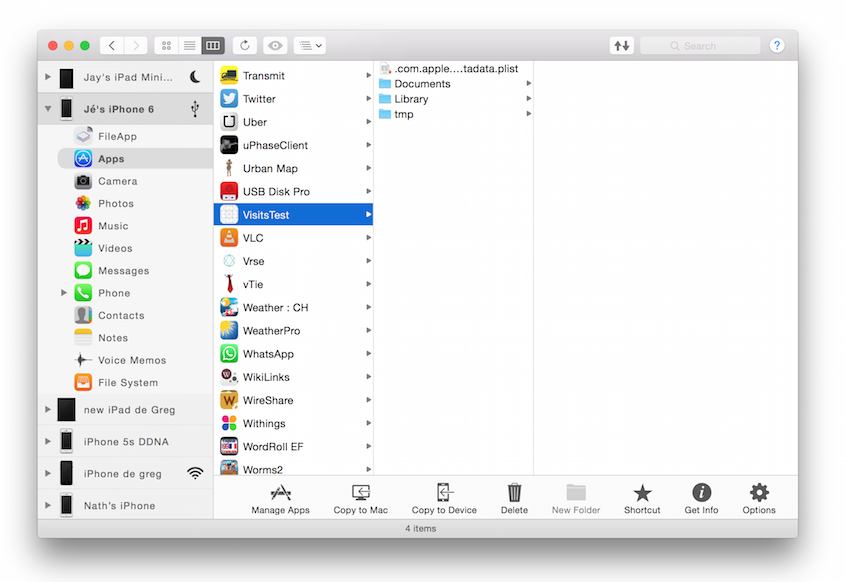The image size is (846, 582).
Task: Expand Nath's iPhone device
Action: click(48, 505)
